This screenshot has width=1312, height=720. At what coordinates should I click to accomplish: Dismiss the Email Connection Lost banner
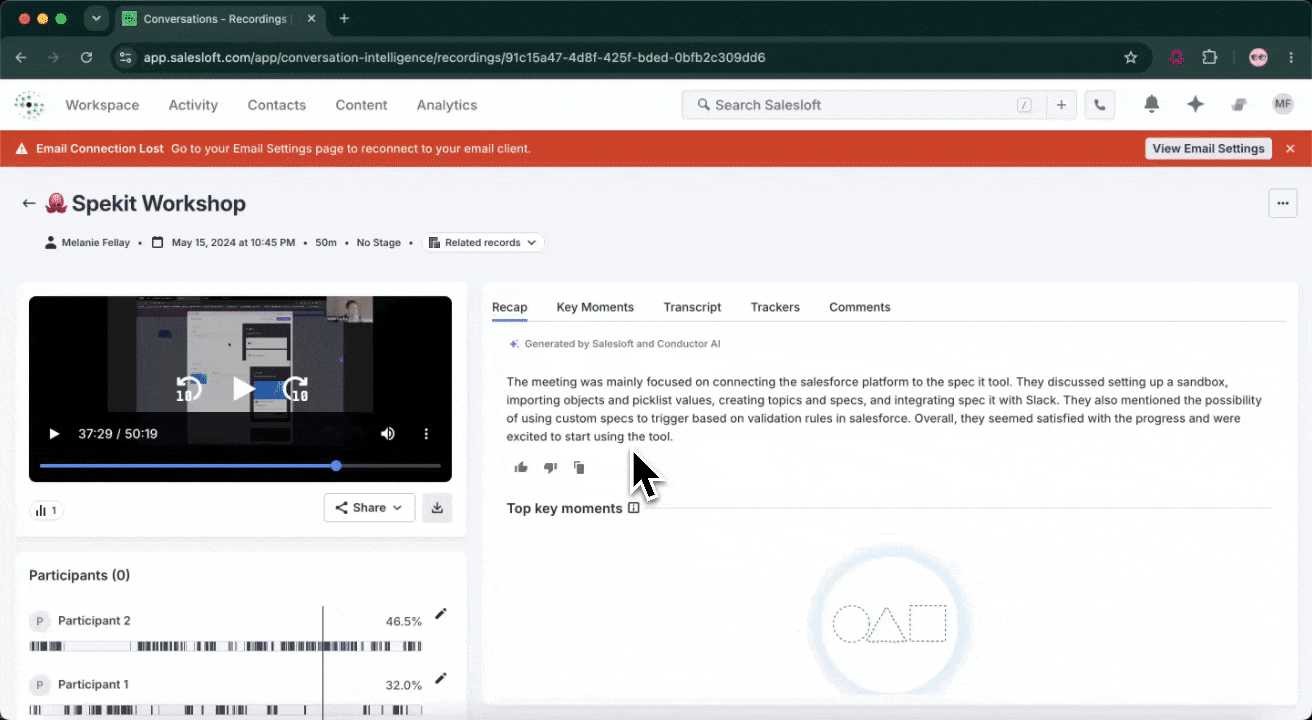tap(1290, 148)
